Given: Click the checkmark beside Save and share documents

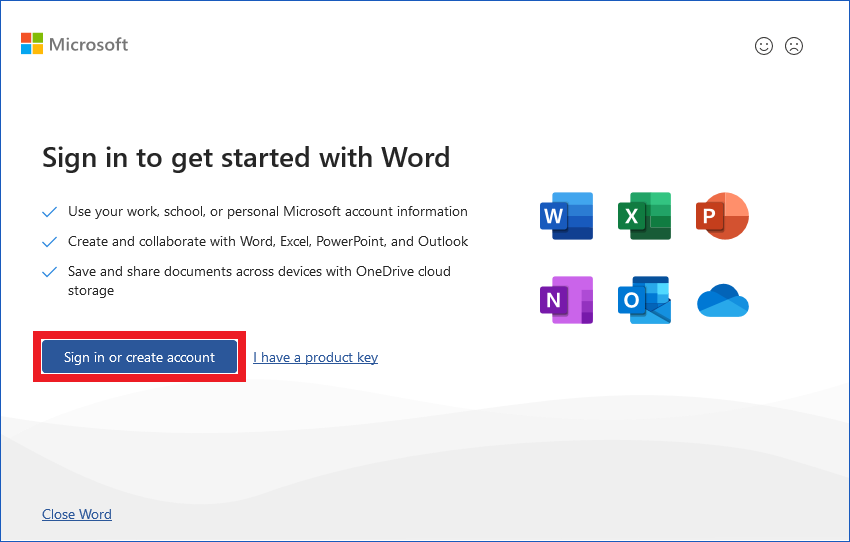Looking at the screenshot, I should pyautogui.click(x=49, y=272).
